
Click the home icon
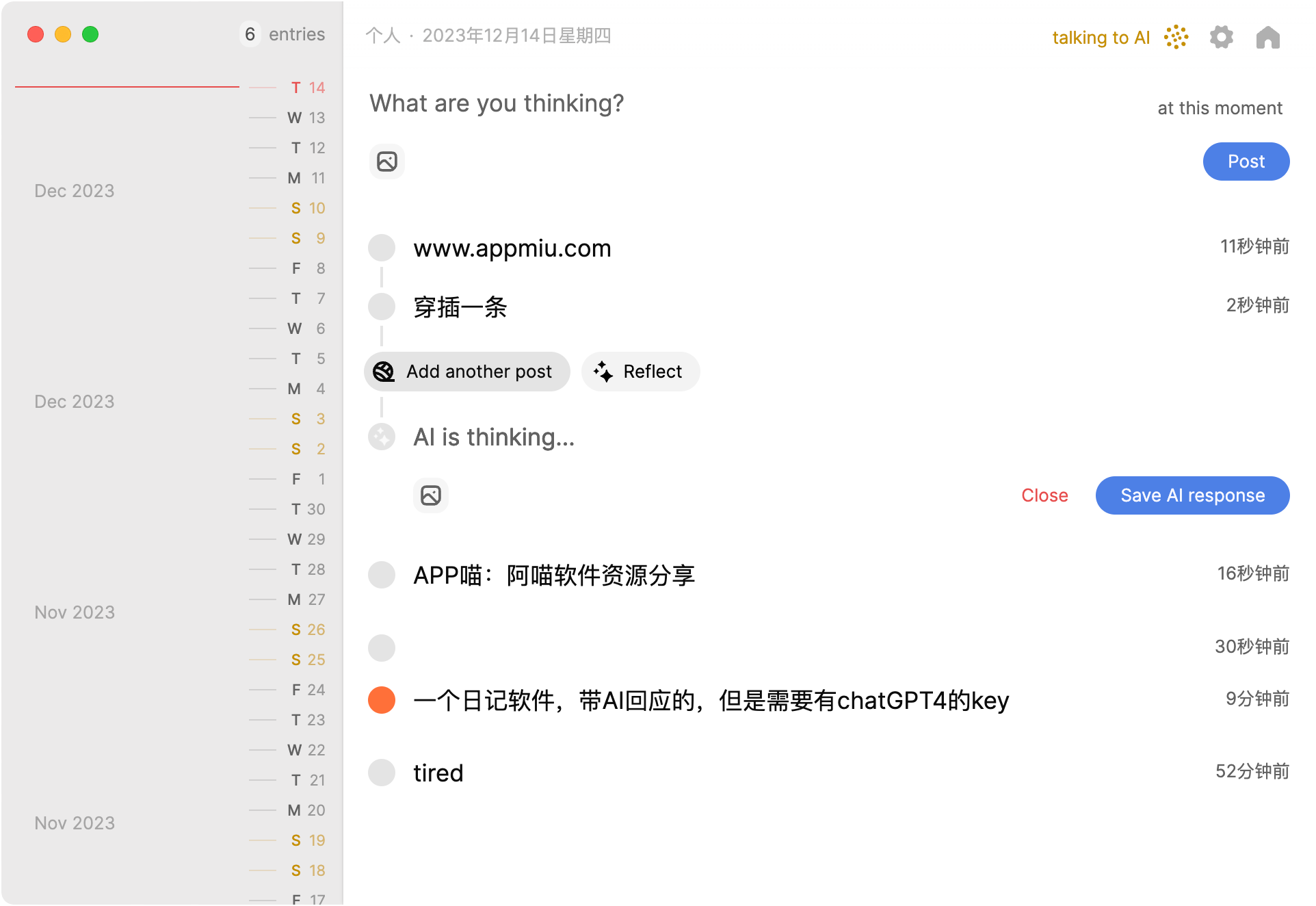click(x=1267, y=37)
